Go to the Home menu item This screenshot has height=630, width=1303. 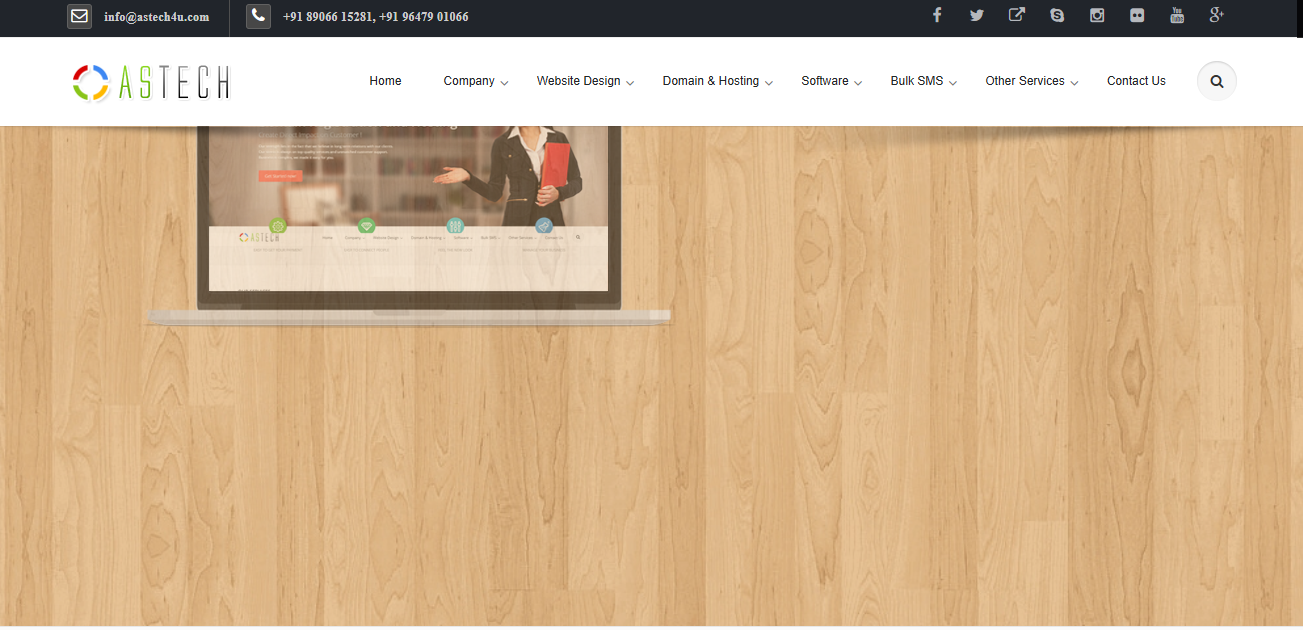pyautogui.click(x=385, y=81)
